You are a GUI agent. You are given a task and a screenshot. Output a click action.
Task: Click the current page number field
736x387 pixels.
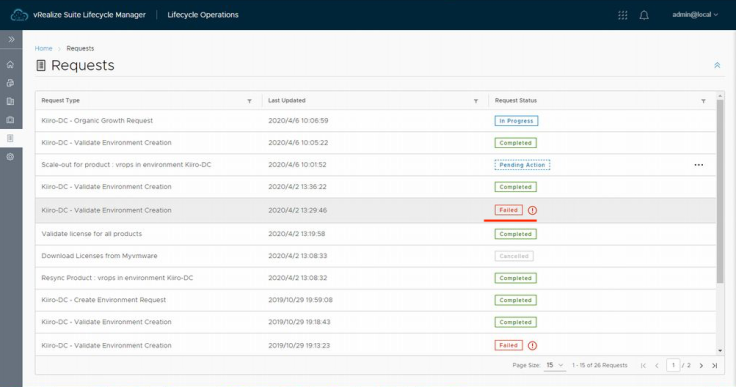point(673,365)
